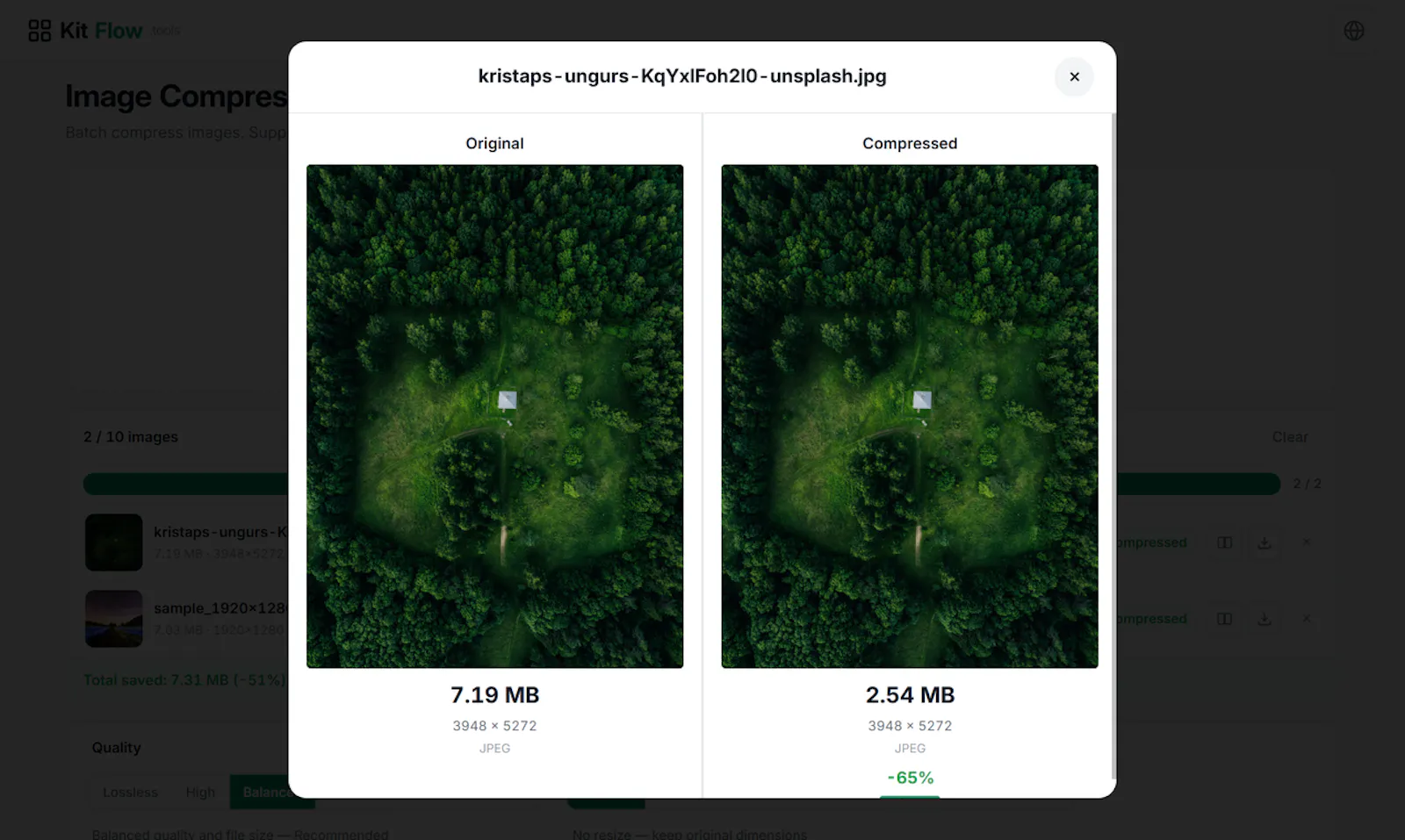The width and height of the screenshot is (1405, 840).
Task: Click 3948 × 5272 under Original
Action: (494, 726)
